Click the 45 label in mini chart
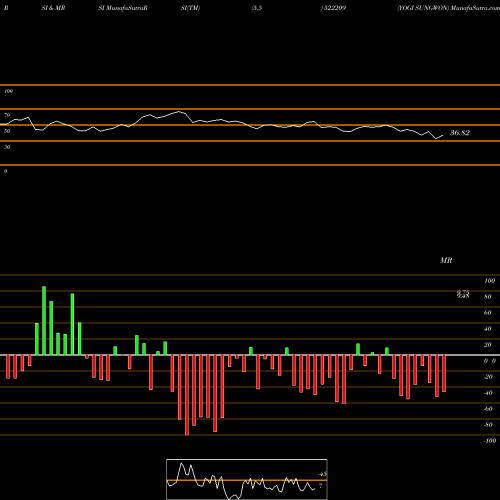Image resolution: width=500 pixels, height=500 pixels. point(322,474)
